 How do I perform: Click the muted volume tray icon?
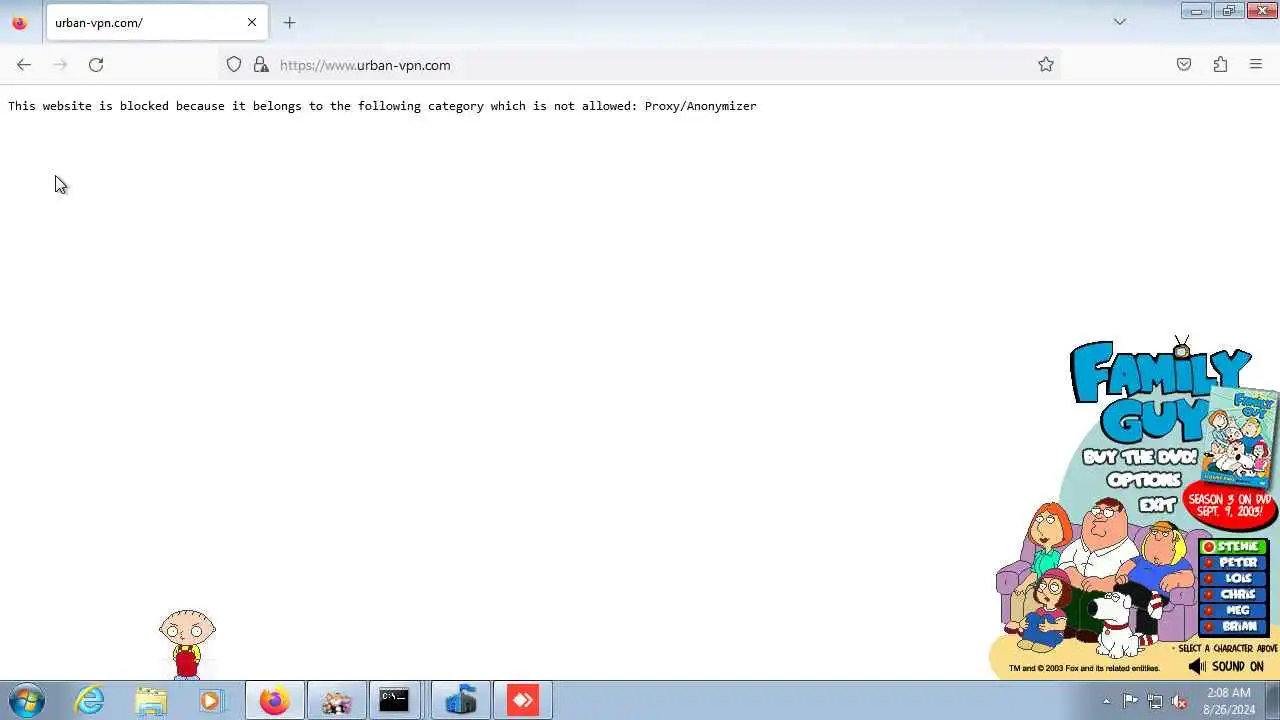[1179, 701]
